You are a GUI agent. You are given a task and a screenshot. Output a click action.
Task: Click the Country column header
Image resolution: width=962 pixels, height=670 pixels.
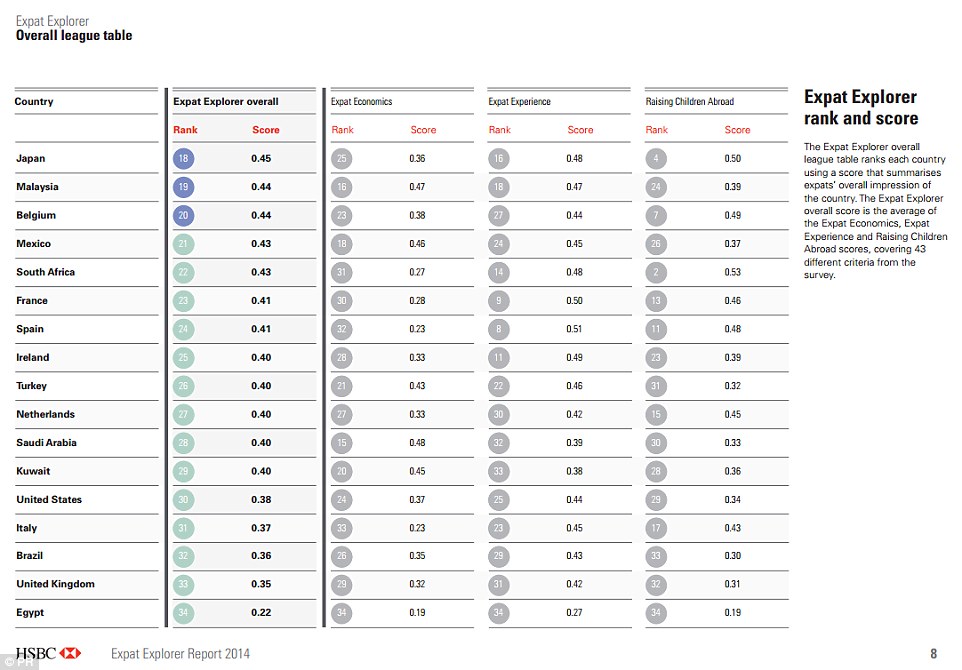[34, 102]
